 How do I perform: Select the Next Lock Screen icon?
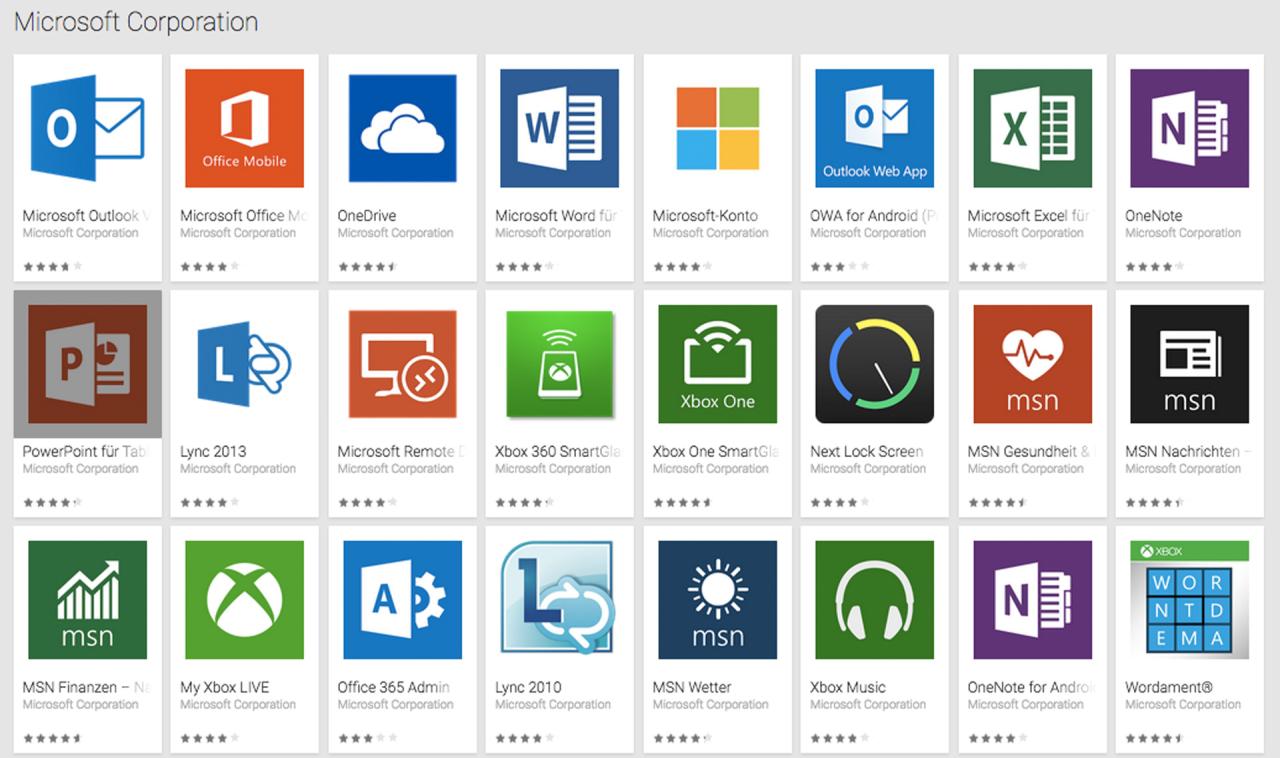[874, 364]
